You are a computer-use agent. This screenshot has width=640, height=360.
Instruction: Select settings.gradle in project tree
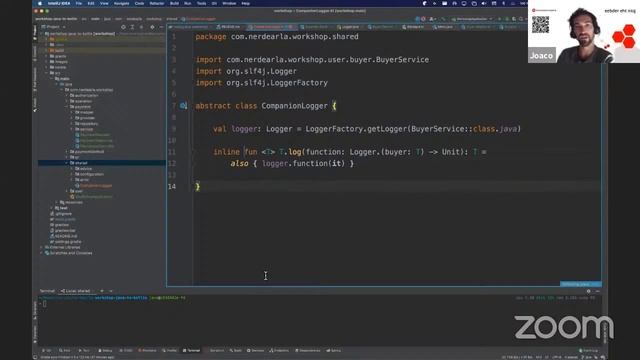coord(68,242)
